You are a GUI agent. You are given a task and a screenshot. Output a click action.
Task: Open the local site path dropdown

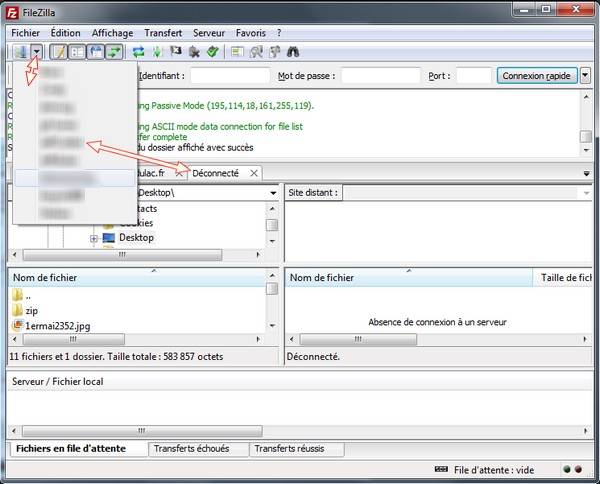tap(273, 193)
